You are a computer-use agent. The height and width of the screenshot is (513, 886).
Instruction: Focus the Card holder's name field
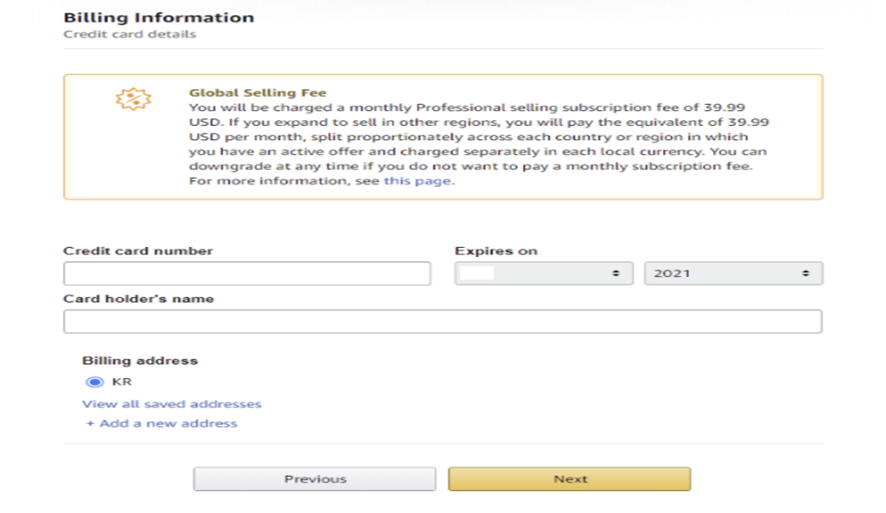coord(443,321)
